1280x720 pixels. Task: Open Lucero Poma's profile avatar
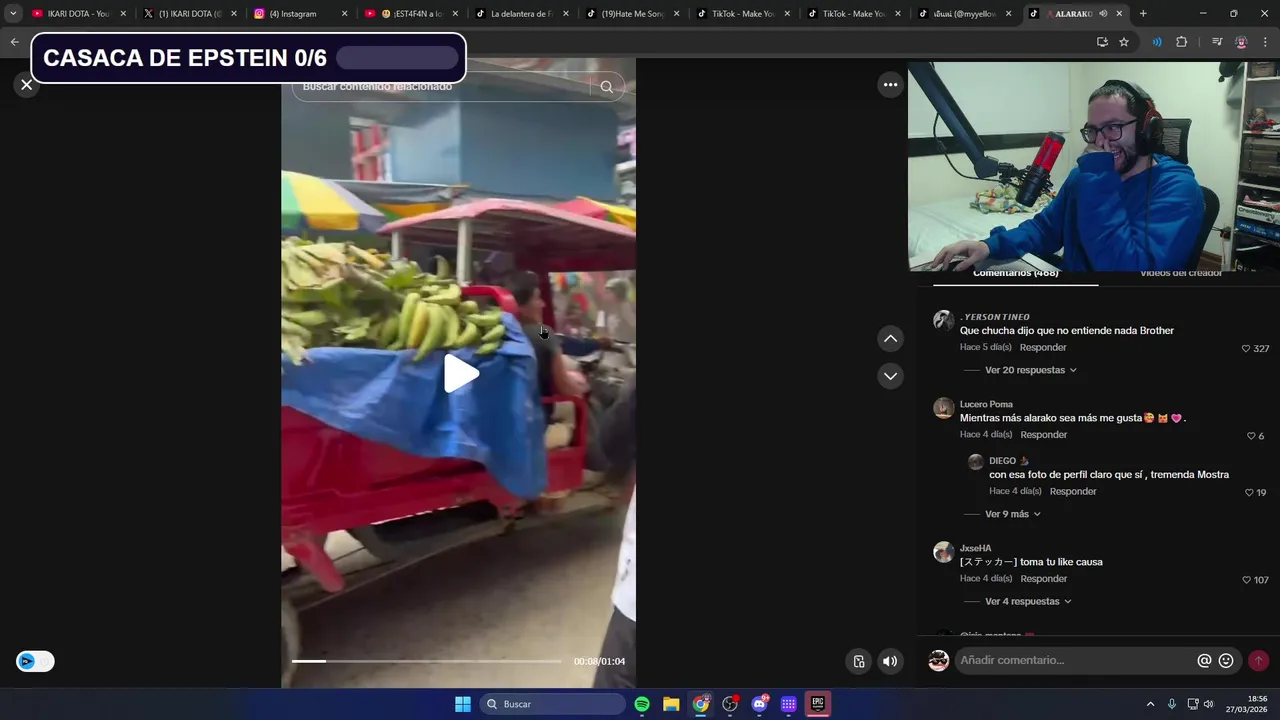pos(943,408)
